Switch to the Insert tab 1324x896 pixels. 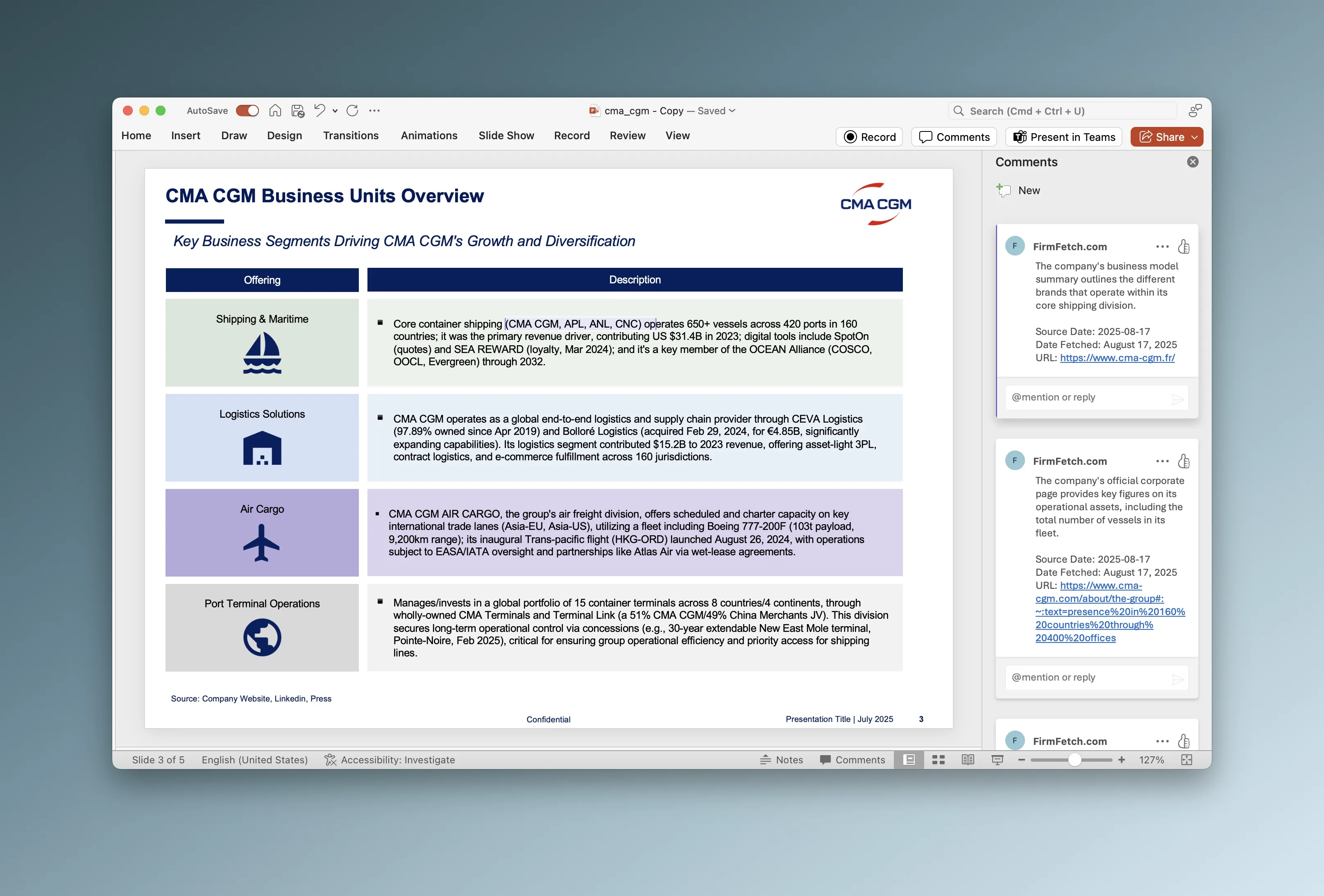click(x=186, y=136)
